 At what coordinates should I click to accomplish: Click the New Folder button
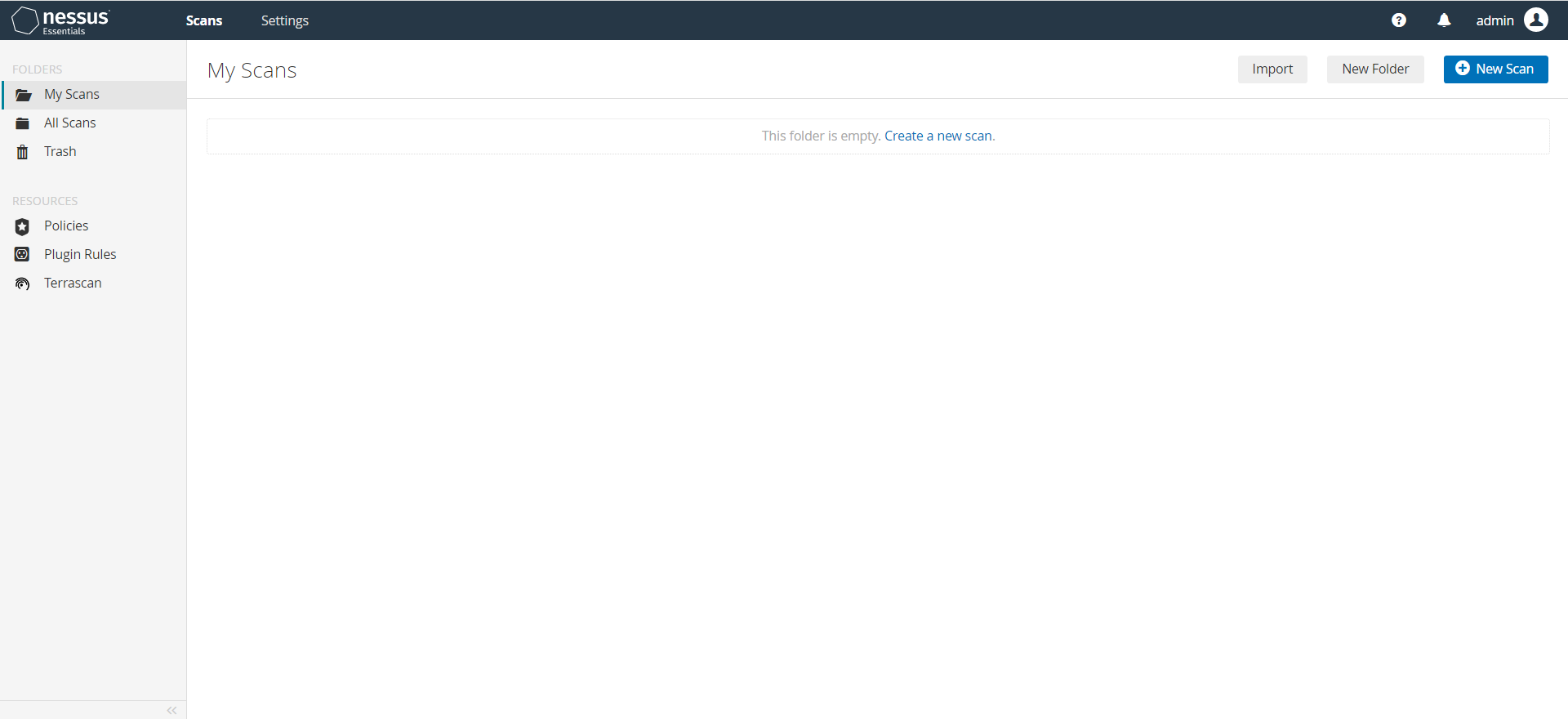click(1375, 69)
